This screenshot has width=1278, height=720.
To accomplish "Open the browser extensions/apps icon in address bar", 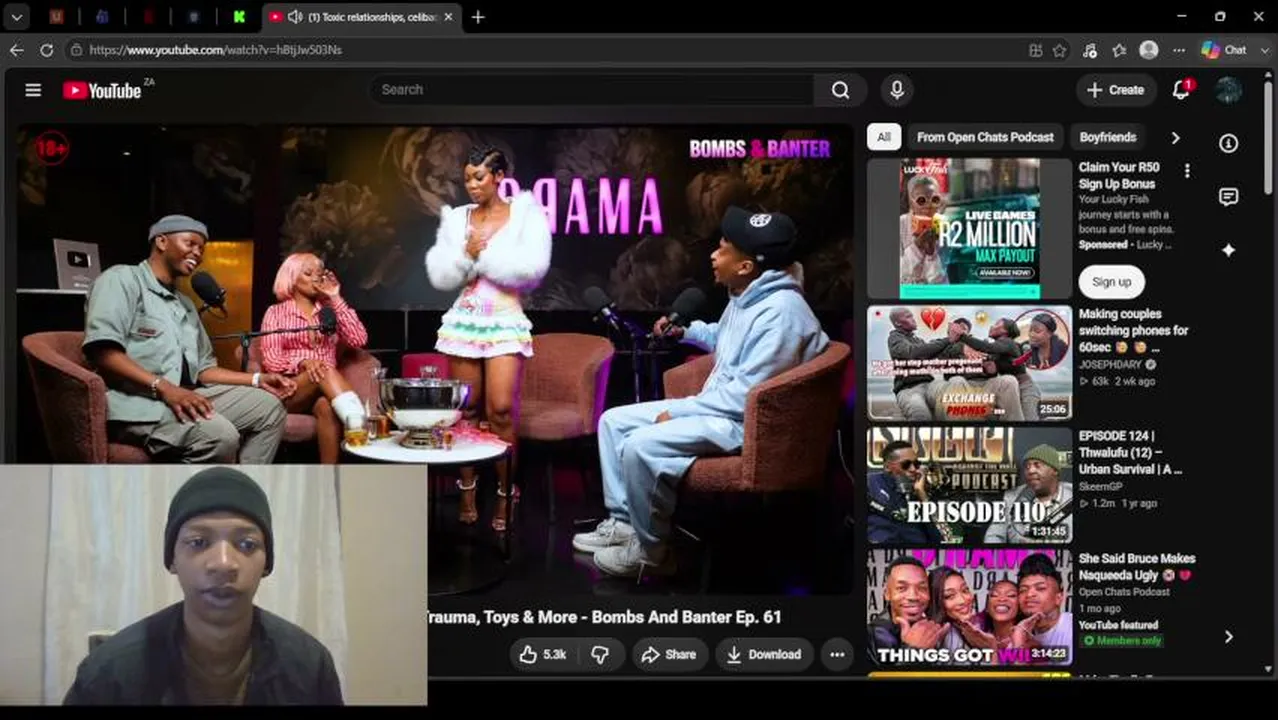I will click(1036, 49).
